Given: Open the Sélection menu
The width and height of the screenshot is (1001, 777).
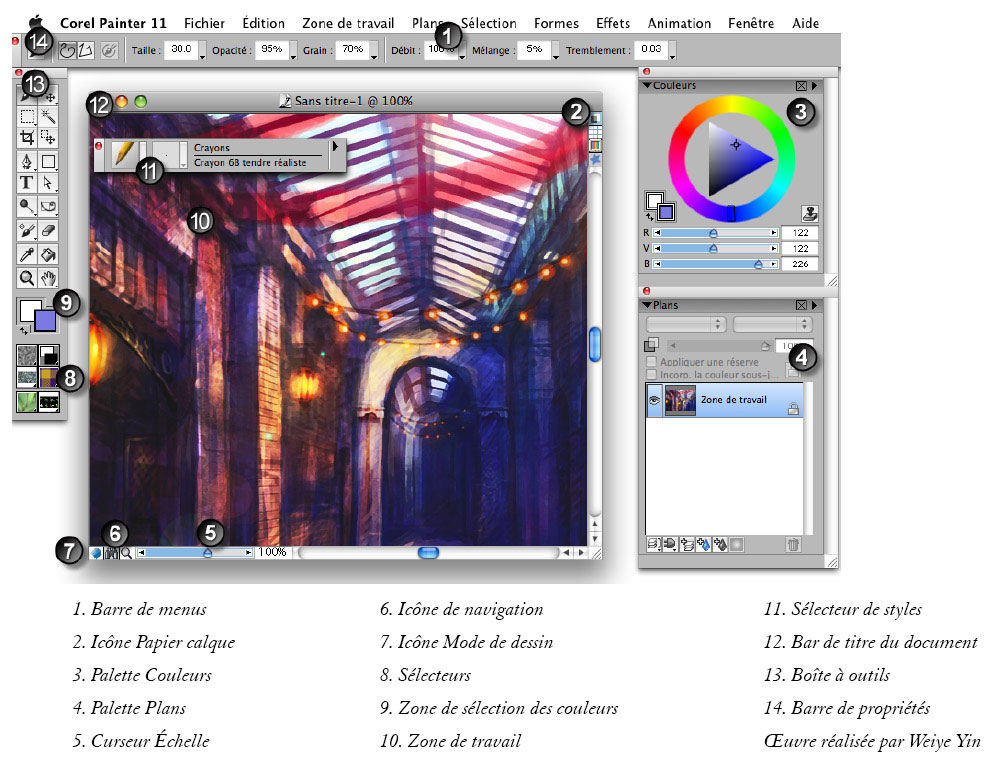Looking at the screenshot, I should pyautogui.click(x=489, y=24).
